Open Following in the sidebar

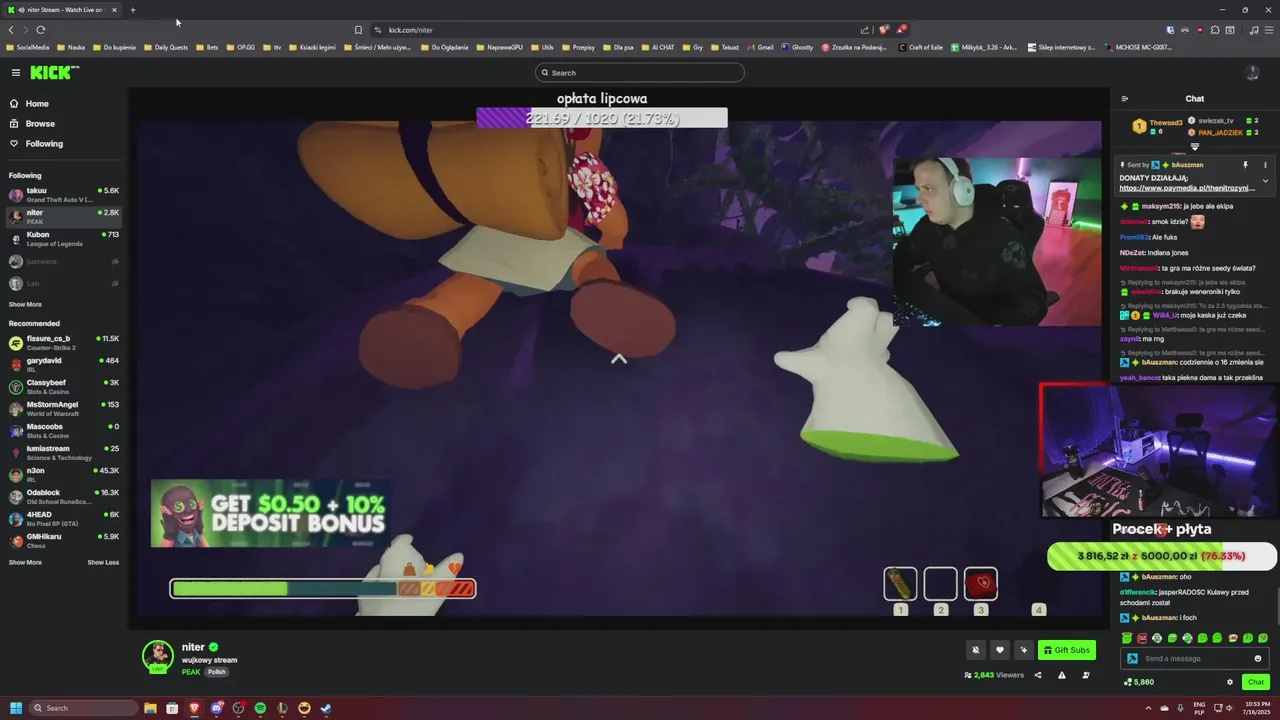pyautogui.click(x=37, y=144)
